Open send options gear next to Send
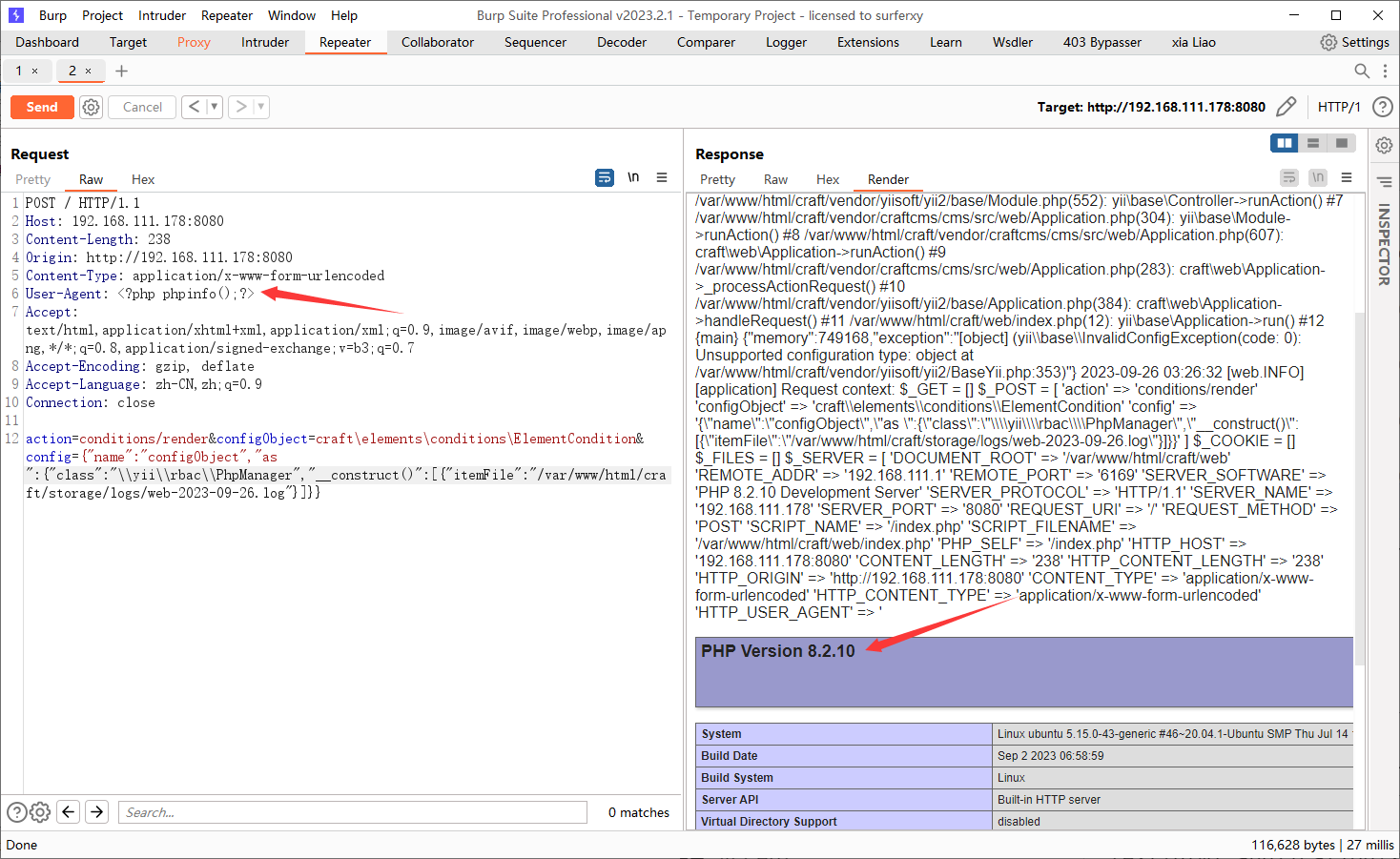The height and width of the screenshot is (859, 1400). click(91, 107)
